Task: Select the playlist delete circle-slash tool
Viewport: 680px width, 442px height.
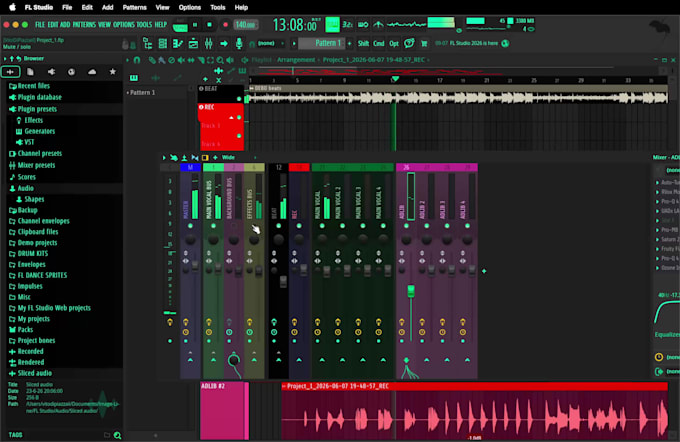Action: (172, 60)
